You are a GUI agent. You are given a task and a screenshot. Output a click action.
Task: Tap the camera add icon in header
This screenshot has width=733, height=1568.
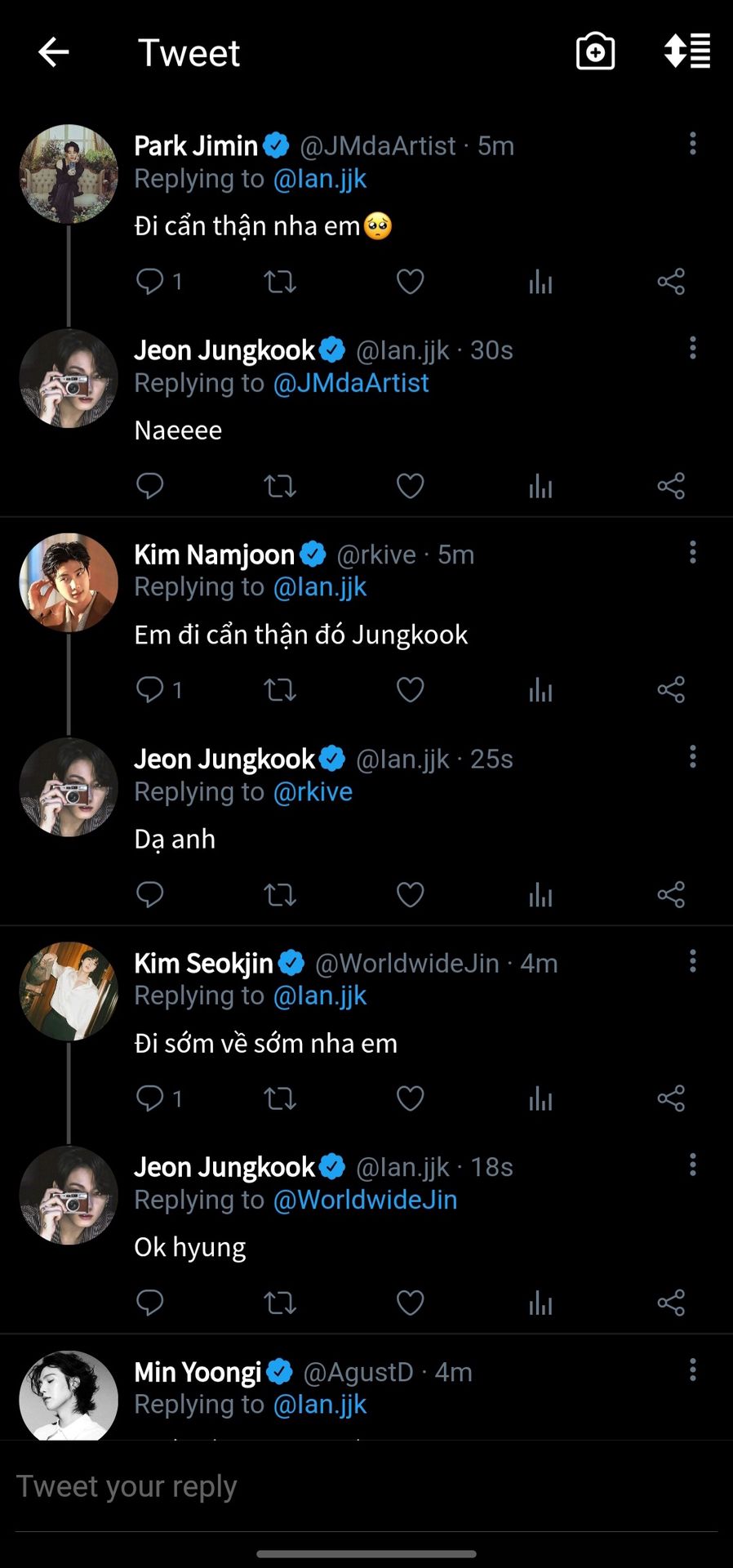point(595,52)
